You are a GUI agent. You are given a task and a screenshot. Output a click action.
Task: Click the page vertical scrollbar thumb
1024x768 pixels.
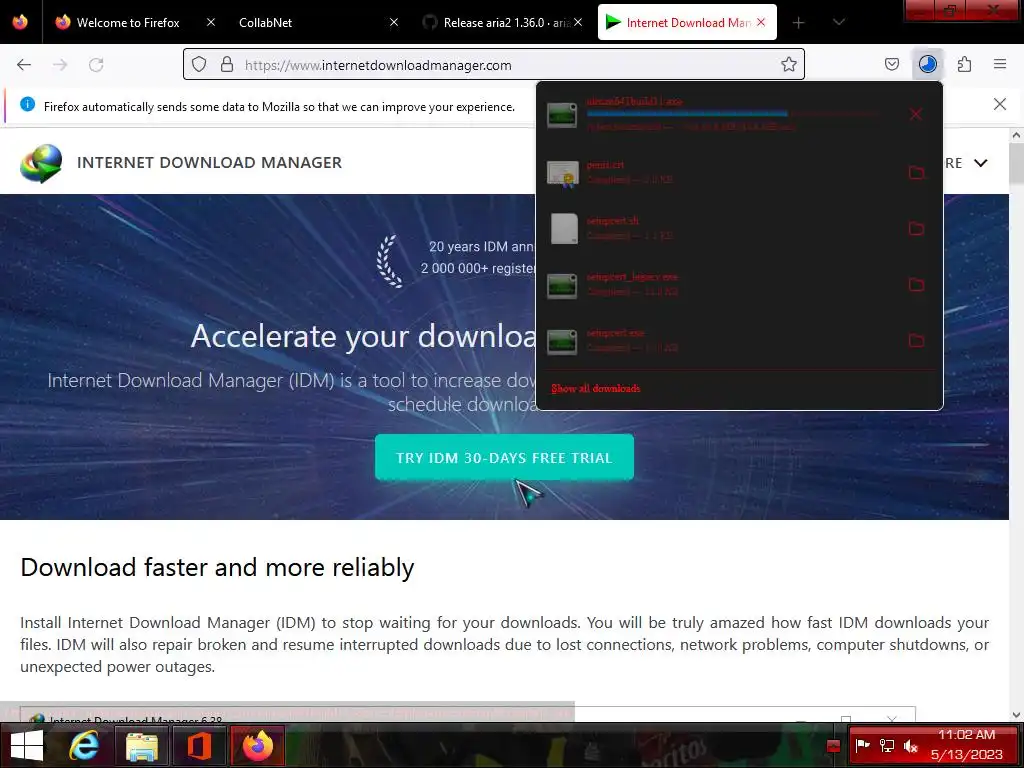coord(1016,163)
